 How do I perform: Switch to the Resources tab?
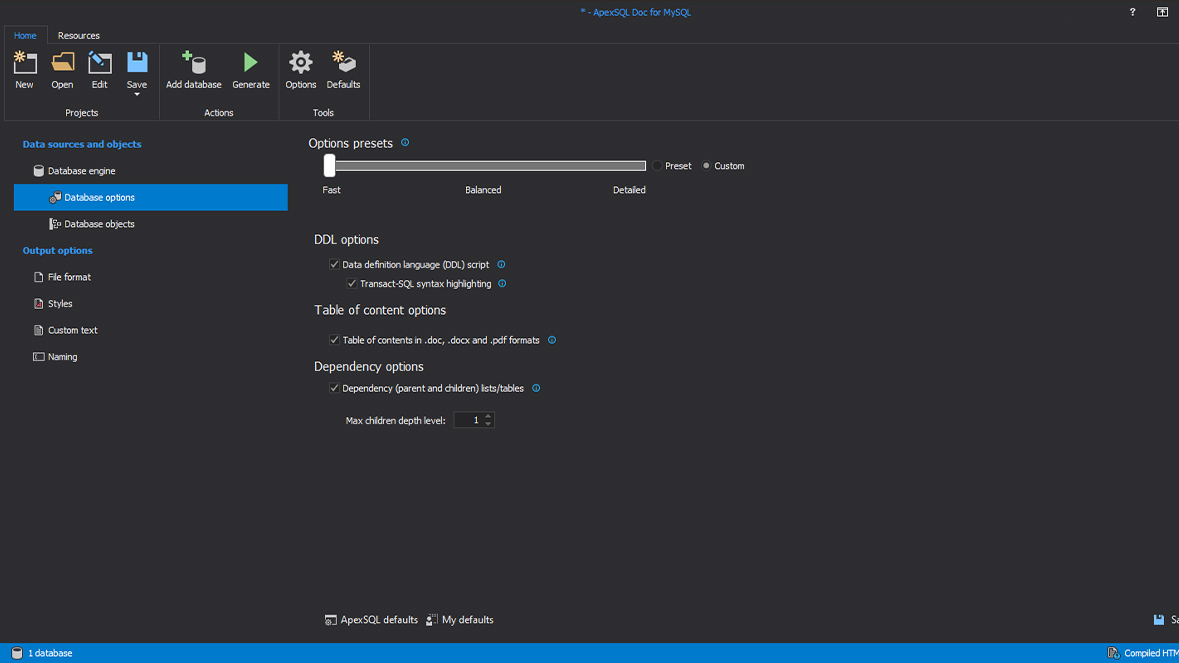tap(78, 35)
